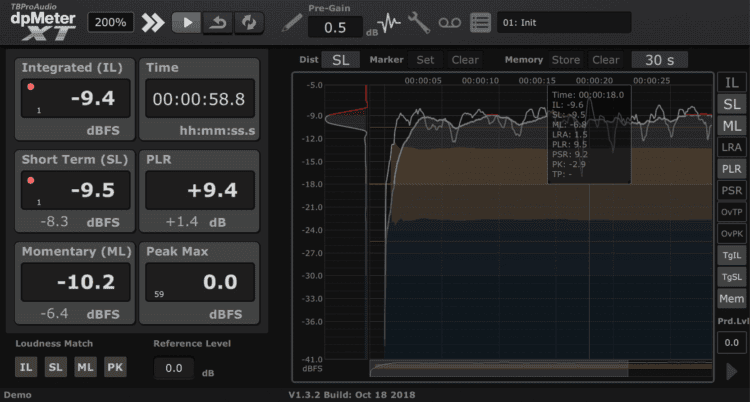Change the 30 s graph time range

click(660, 60)
